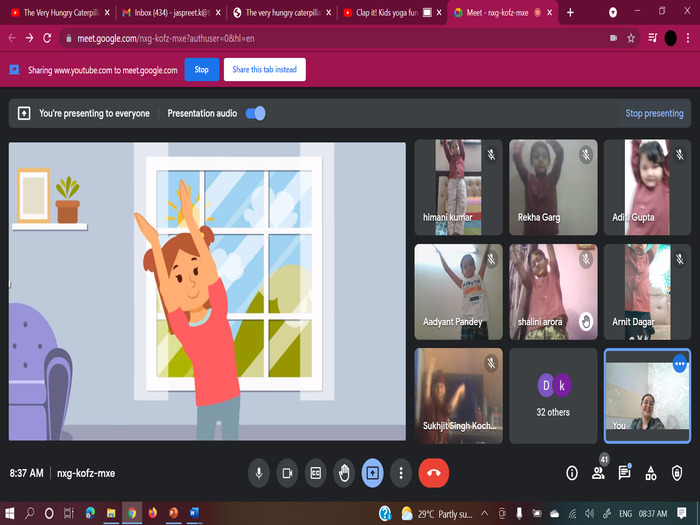Image resolution: width=700 pixels, height=525 pixels.
Task: Click Stop presenting link
Action: [x=654, y=113]
